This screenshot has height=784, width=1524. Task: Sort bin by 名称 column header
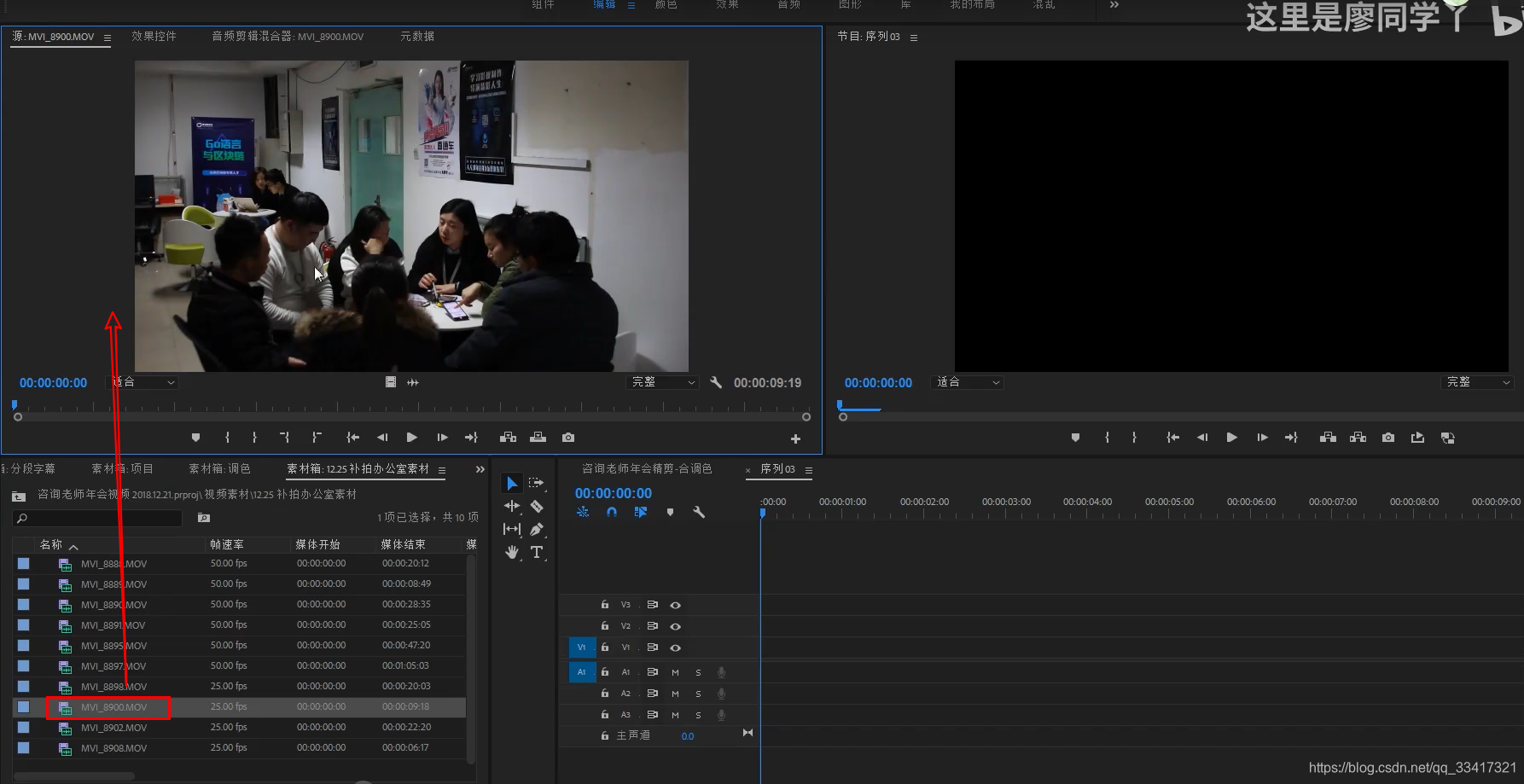point(51,544)
